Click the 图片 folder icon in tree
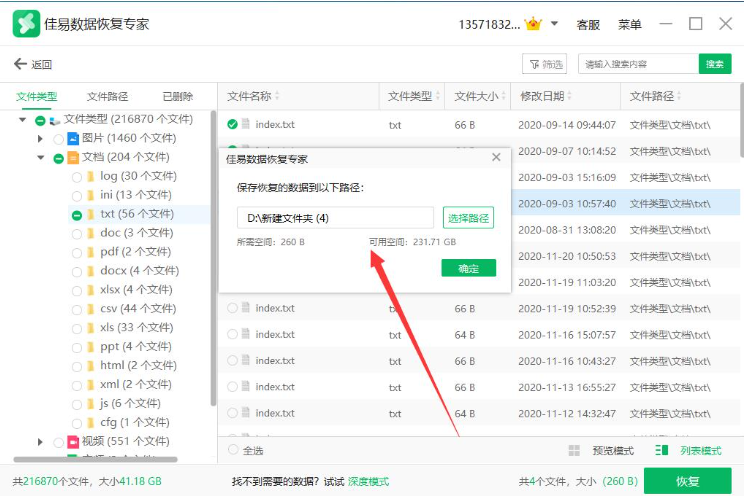 click(x=73, y=139)
